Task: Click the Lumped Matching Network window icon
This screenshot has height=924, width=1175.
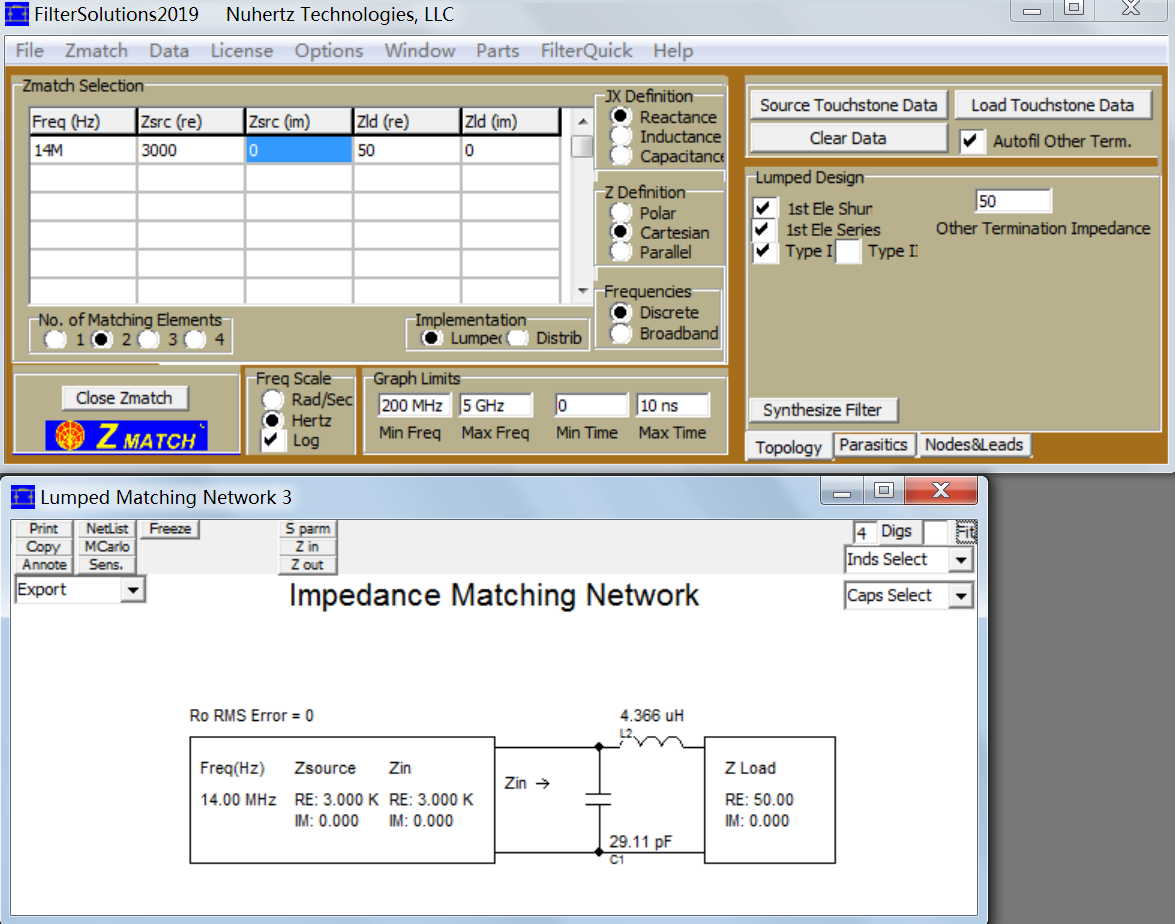Action: (x=22, y=497)
